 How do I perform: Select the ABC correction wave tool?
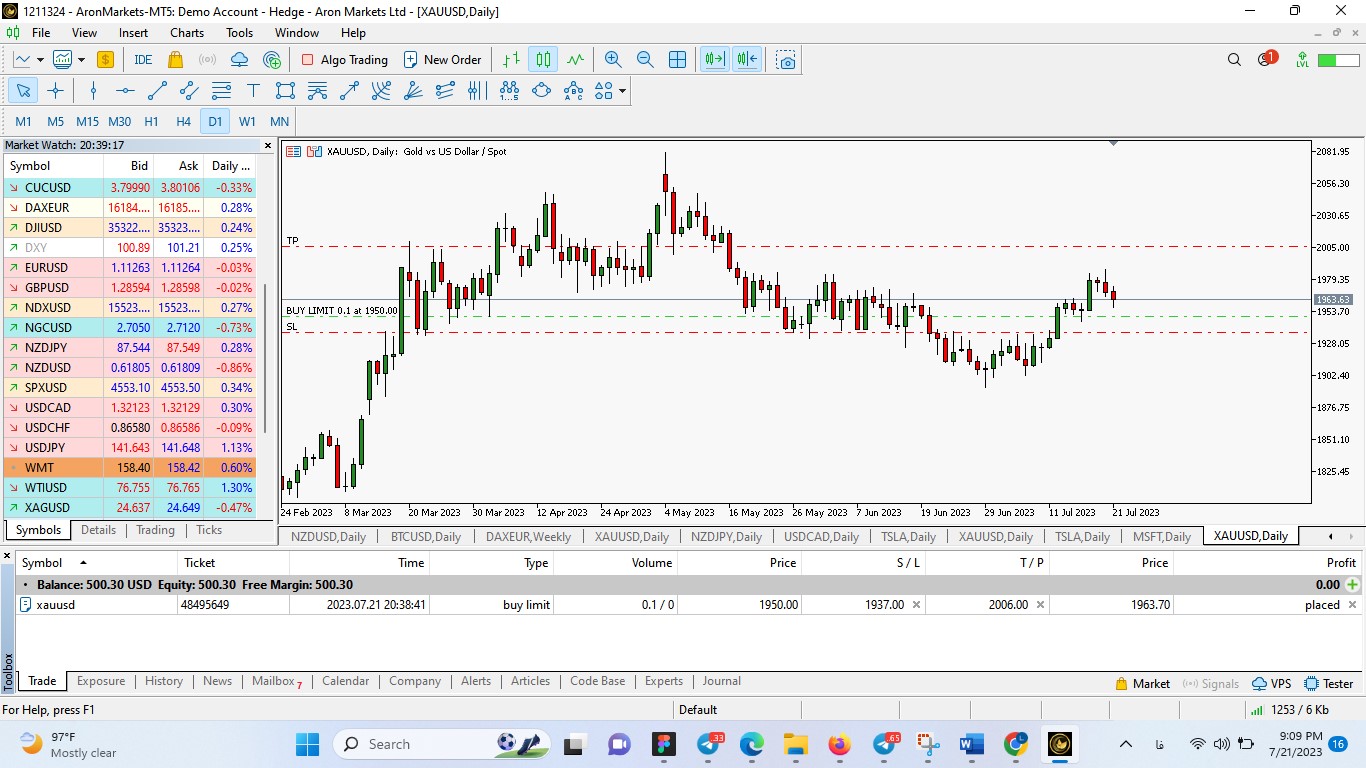573,91
